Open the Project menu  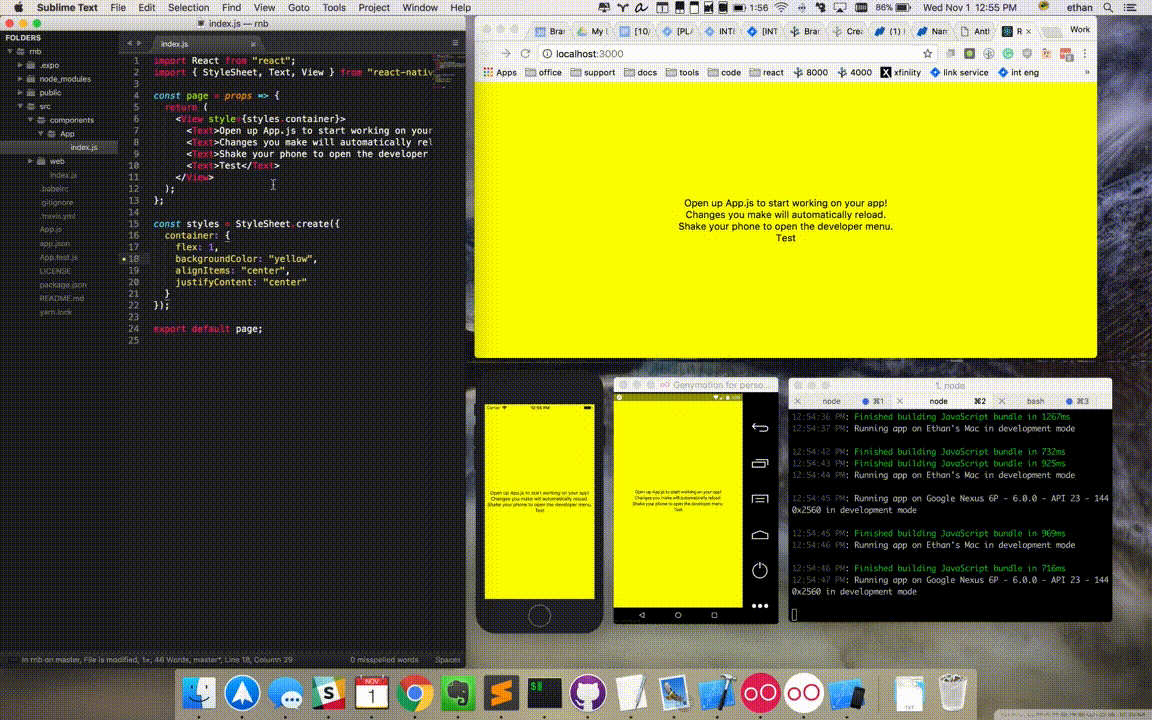click(374, 8)
